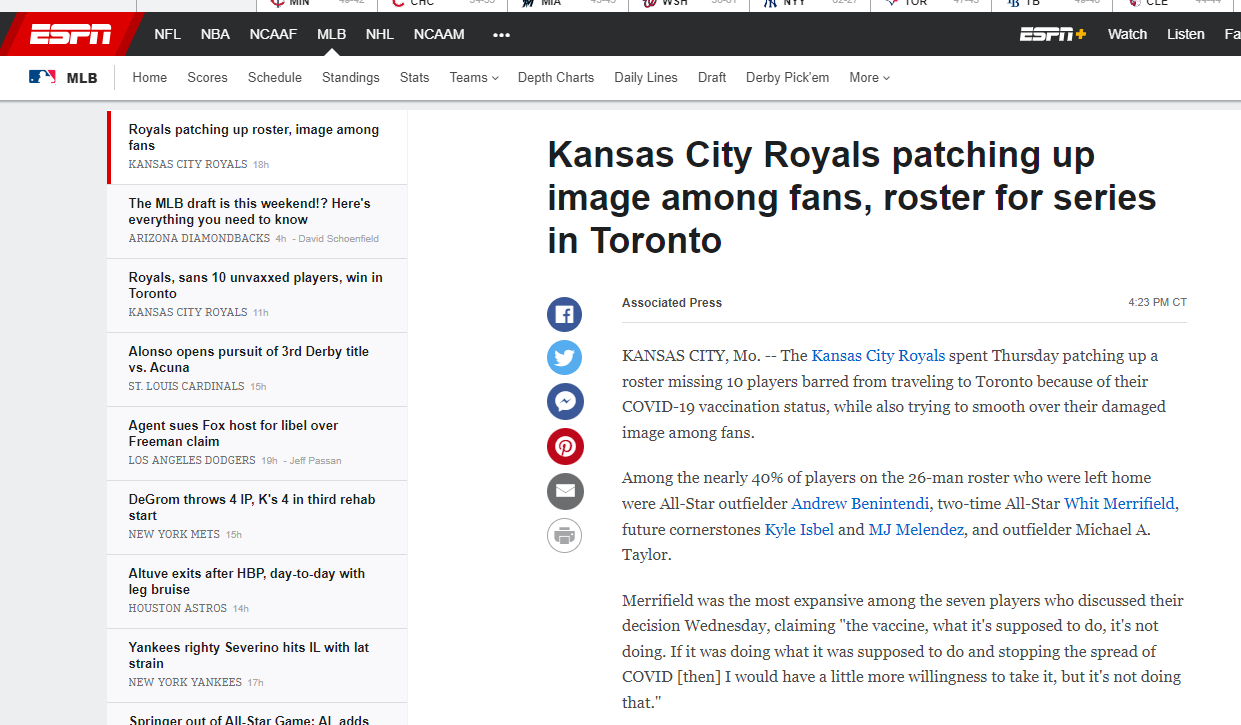Click ARIZONA DIAMONDBACKS tag under draft story
Viewport: 1241px width, 725px height.
pos(199,239)
